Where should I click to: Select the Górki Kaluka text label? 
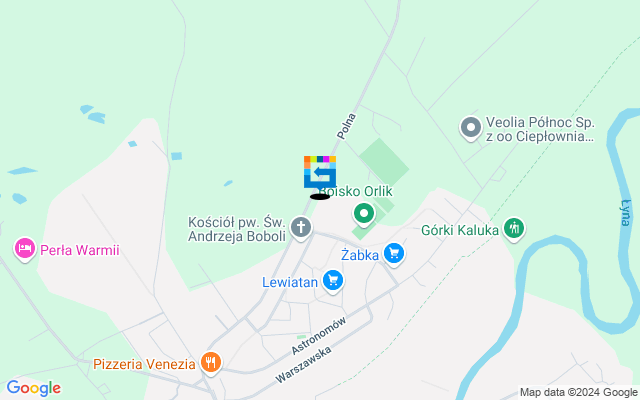pos(460,230)
